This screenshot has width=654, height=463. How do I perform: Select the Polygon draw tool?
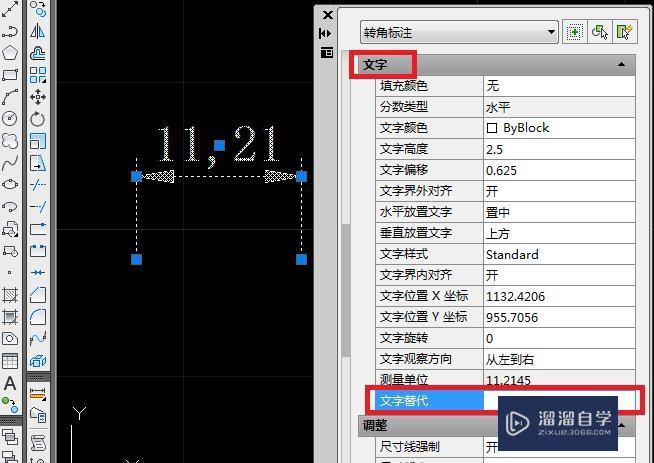tap(9, 53)
